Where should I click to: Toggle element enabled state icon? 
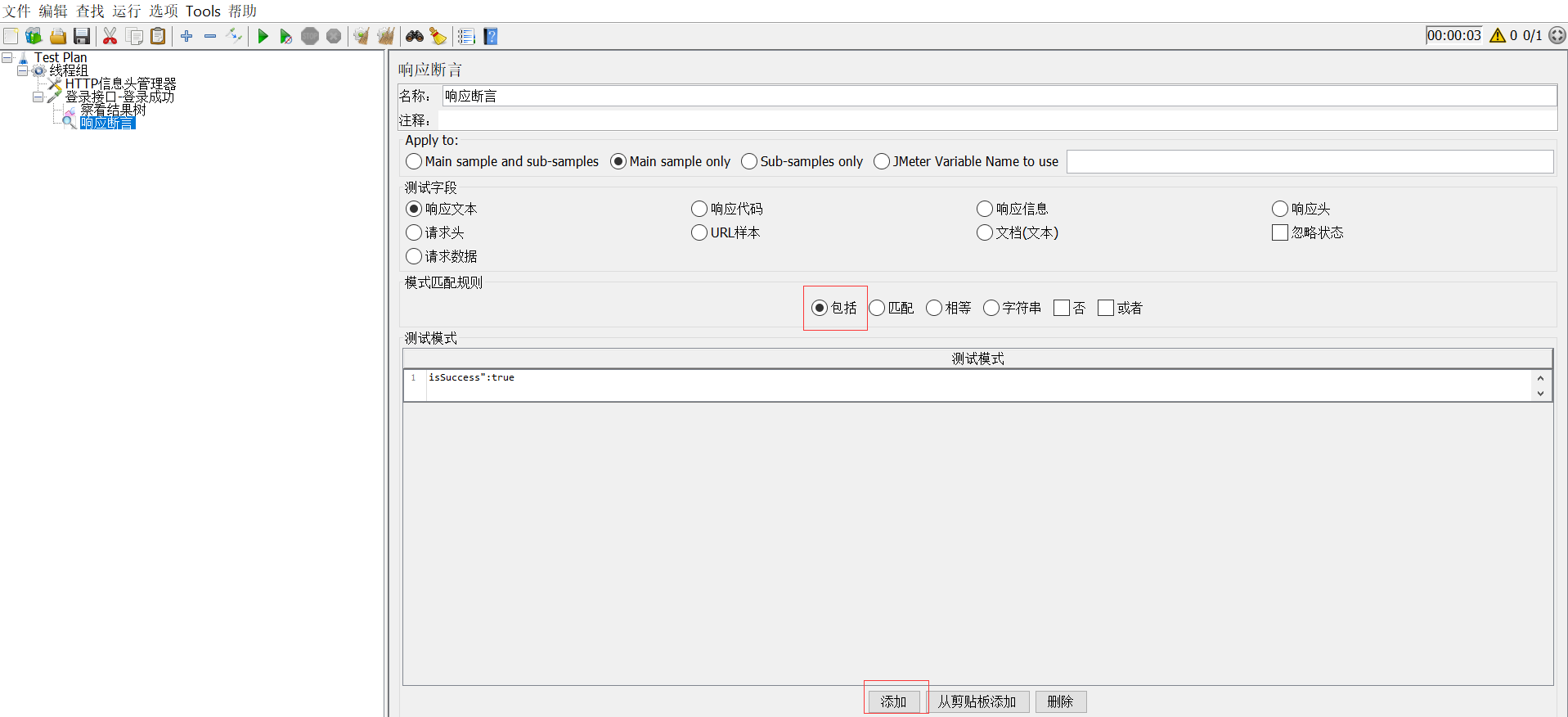point(234,36)
